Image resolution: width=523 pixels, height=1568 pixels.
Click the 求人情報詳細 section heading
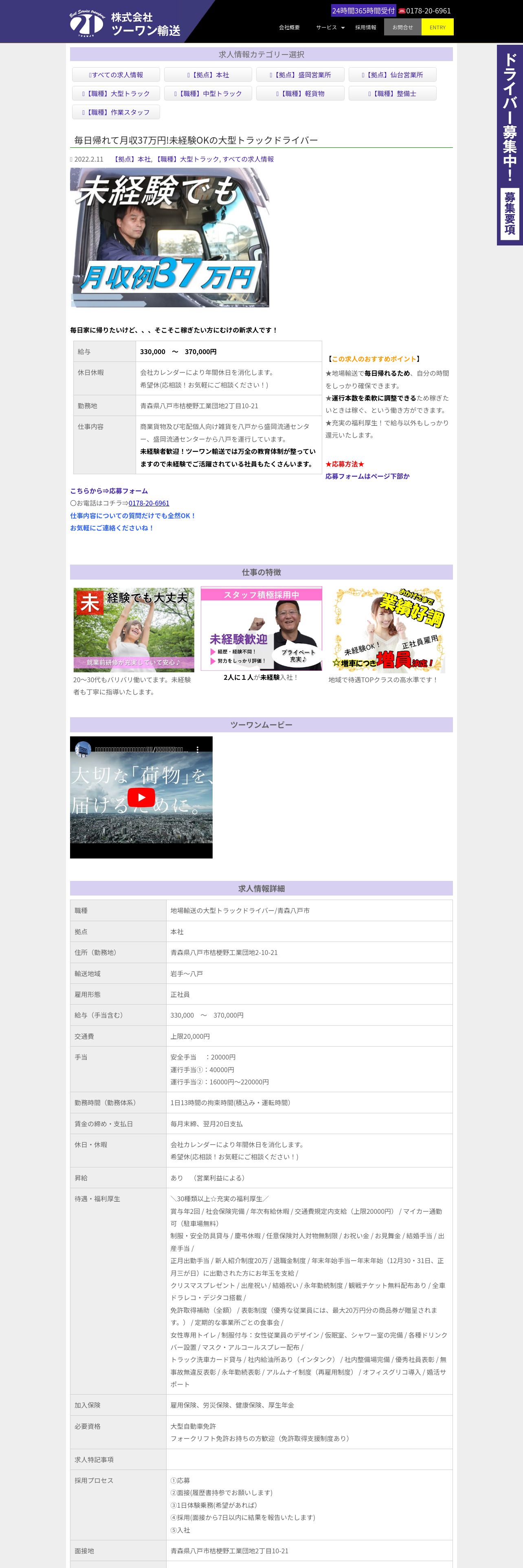(261, 889)
